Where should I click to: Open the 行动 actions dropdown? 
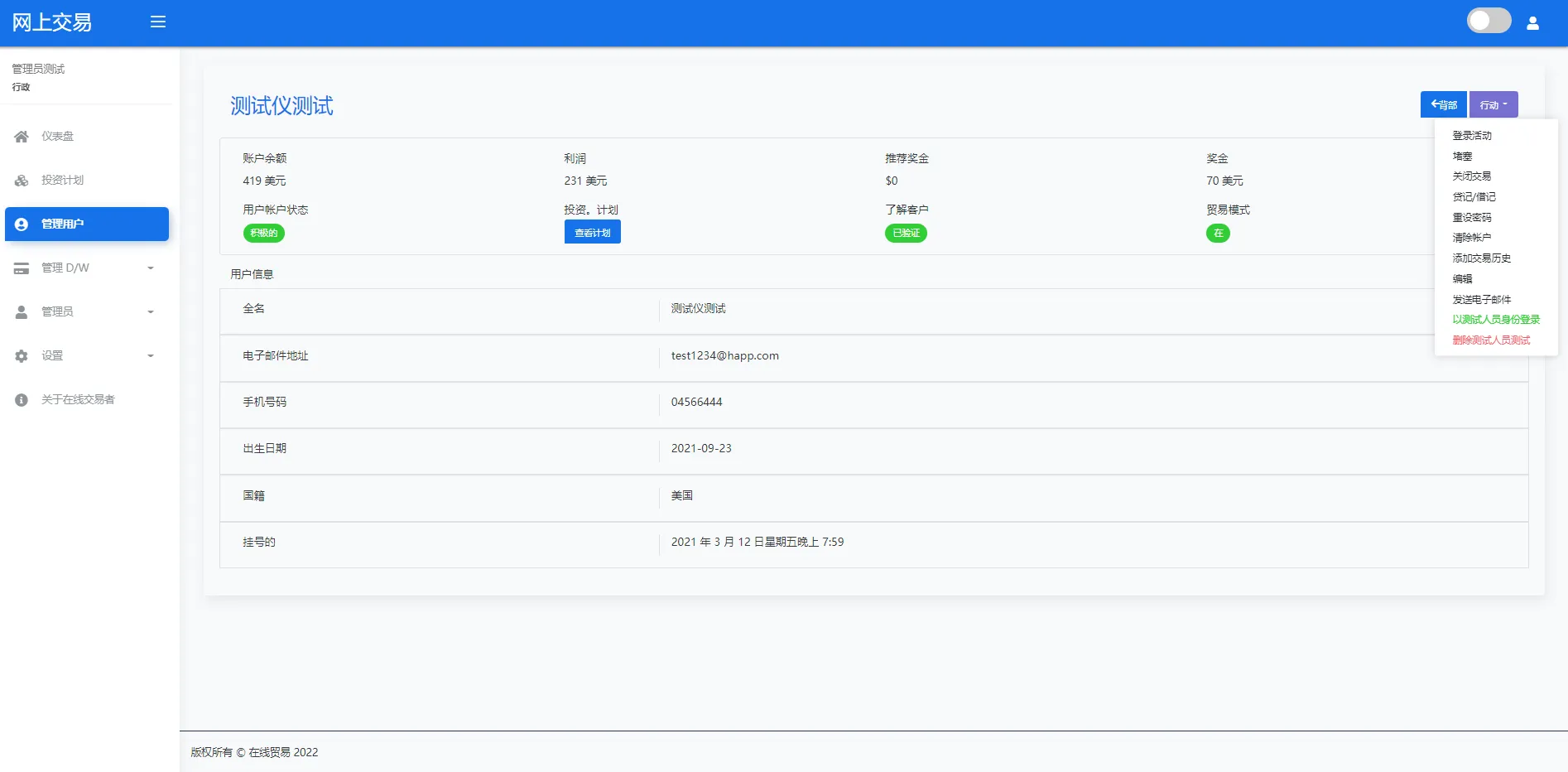click(1492, 104)
